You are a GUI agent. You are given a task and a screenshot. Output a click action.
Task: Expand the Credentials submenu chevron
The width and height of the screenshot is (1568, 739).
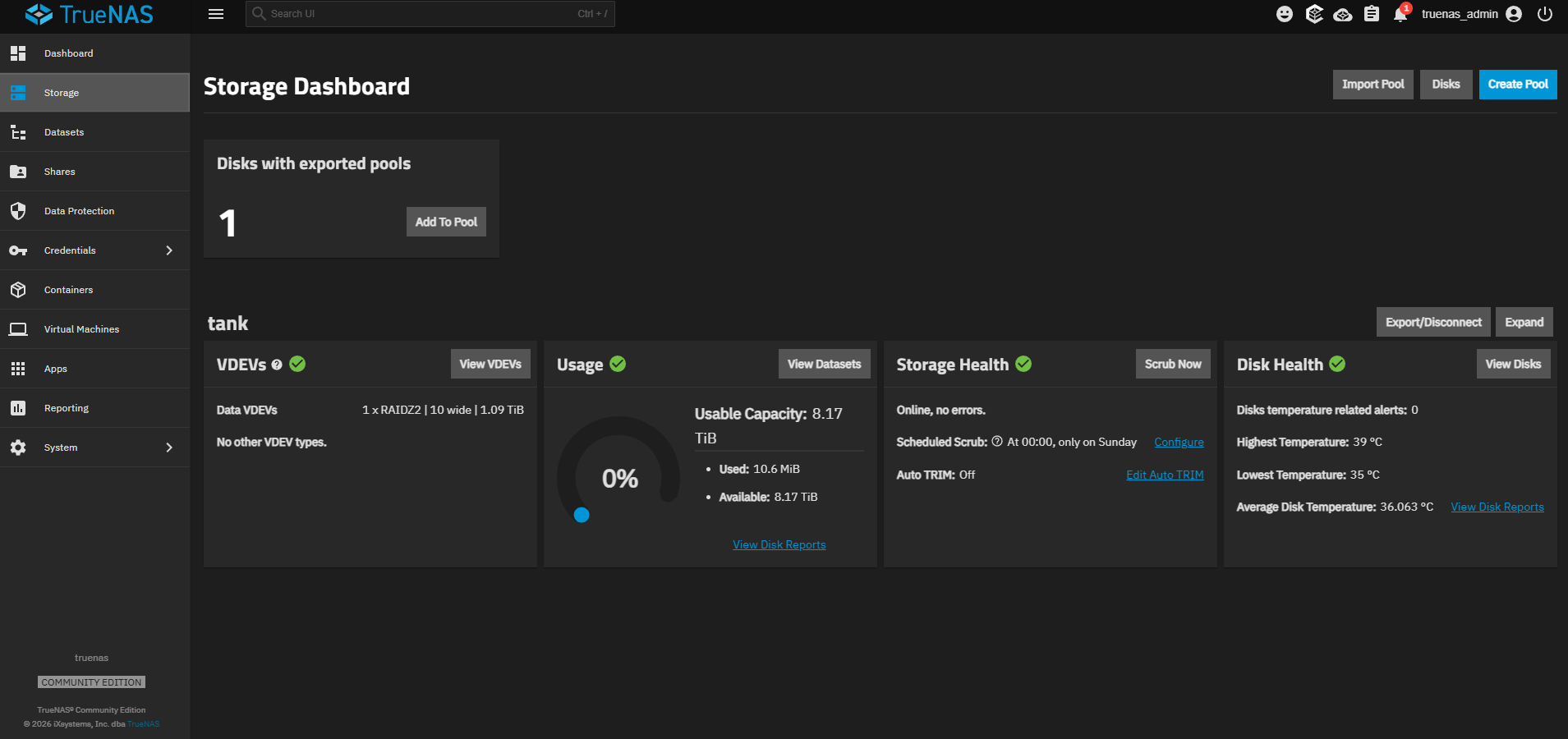(169, 250)
